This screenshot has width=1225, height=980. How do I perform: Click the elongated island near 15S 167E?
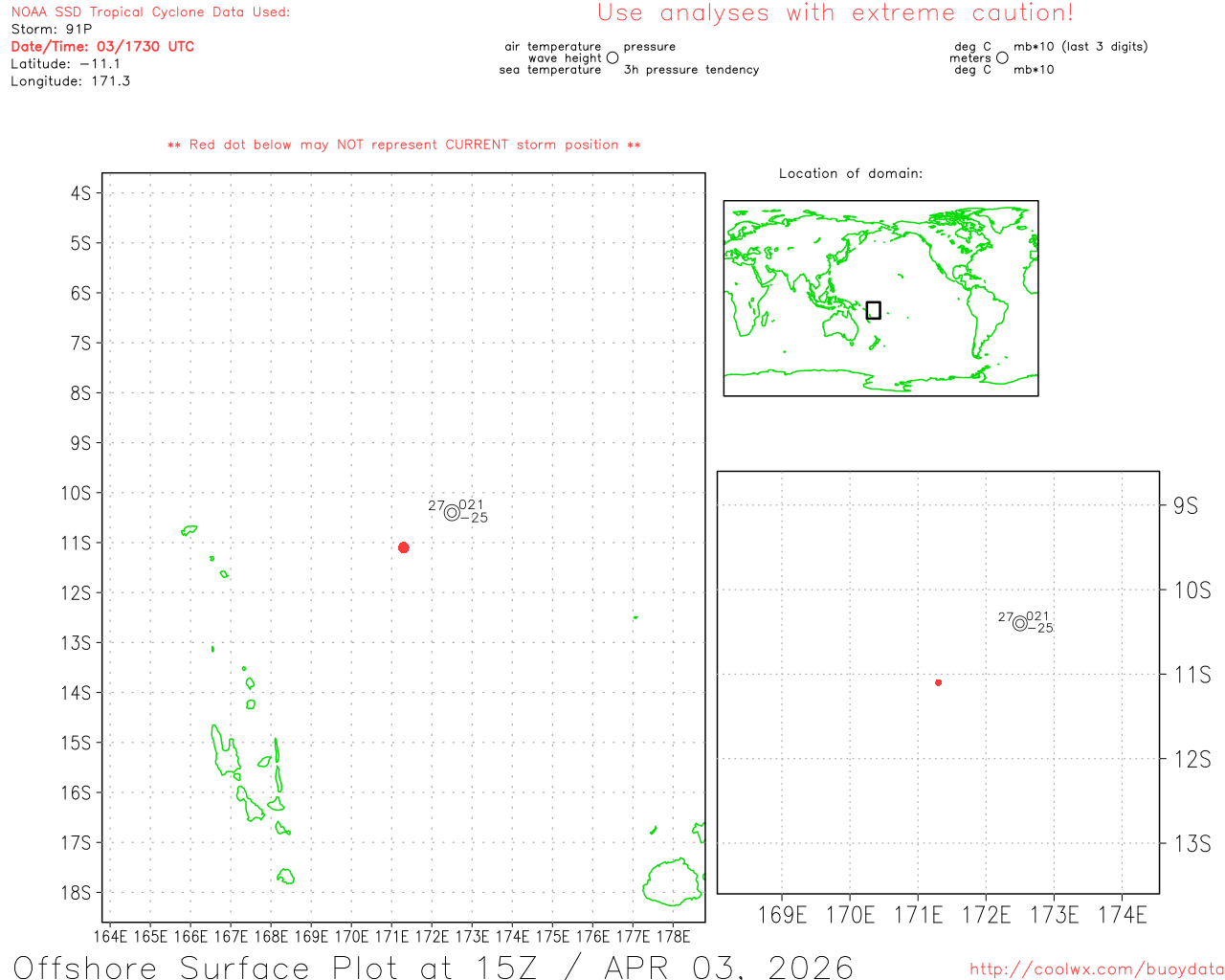click(x=226, y=750)
